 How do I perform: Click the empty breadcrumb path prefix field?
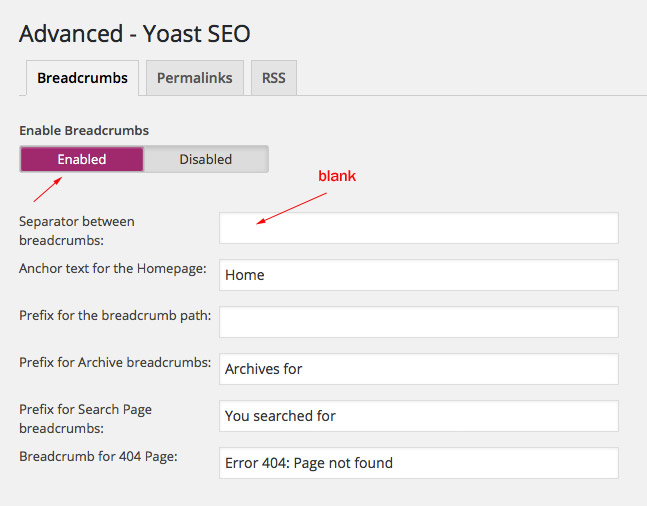click(x=418, y=322)
